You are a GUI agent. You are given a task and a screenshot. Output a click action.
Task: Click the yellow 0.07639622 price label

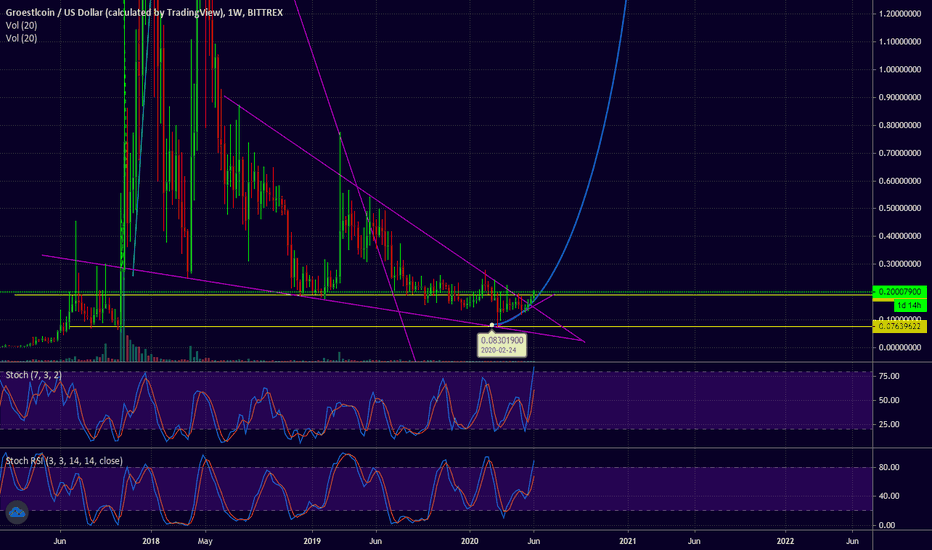(x=899, y=326)
